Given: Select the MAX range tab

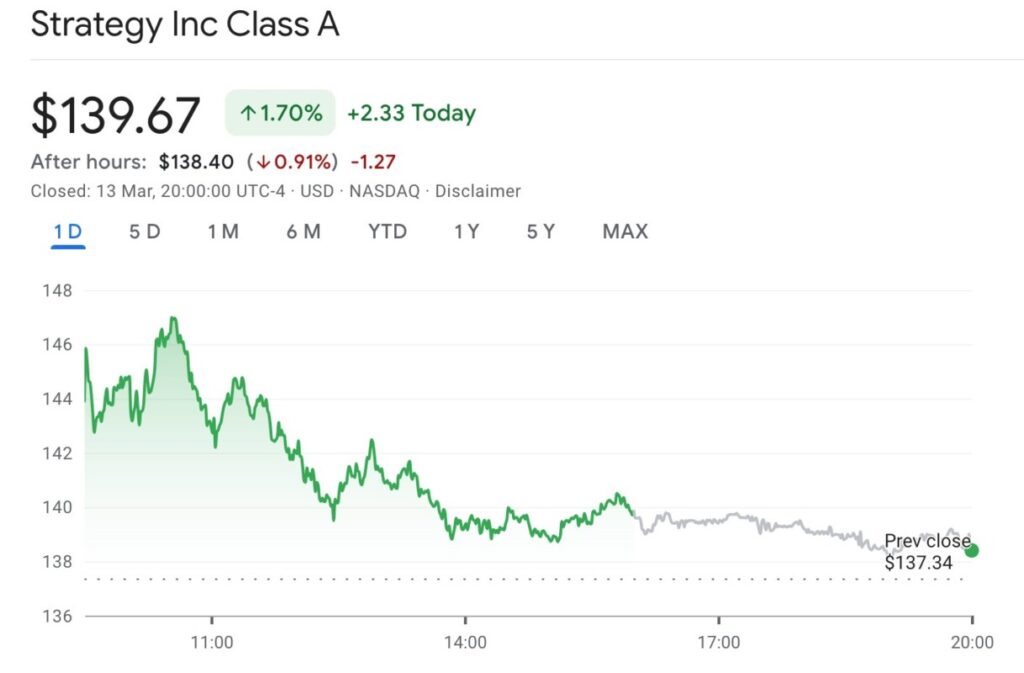Looking at the screenshot, I should 625,232.
